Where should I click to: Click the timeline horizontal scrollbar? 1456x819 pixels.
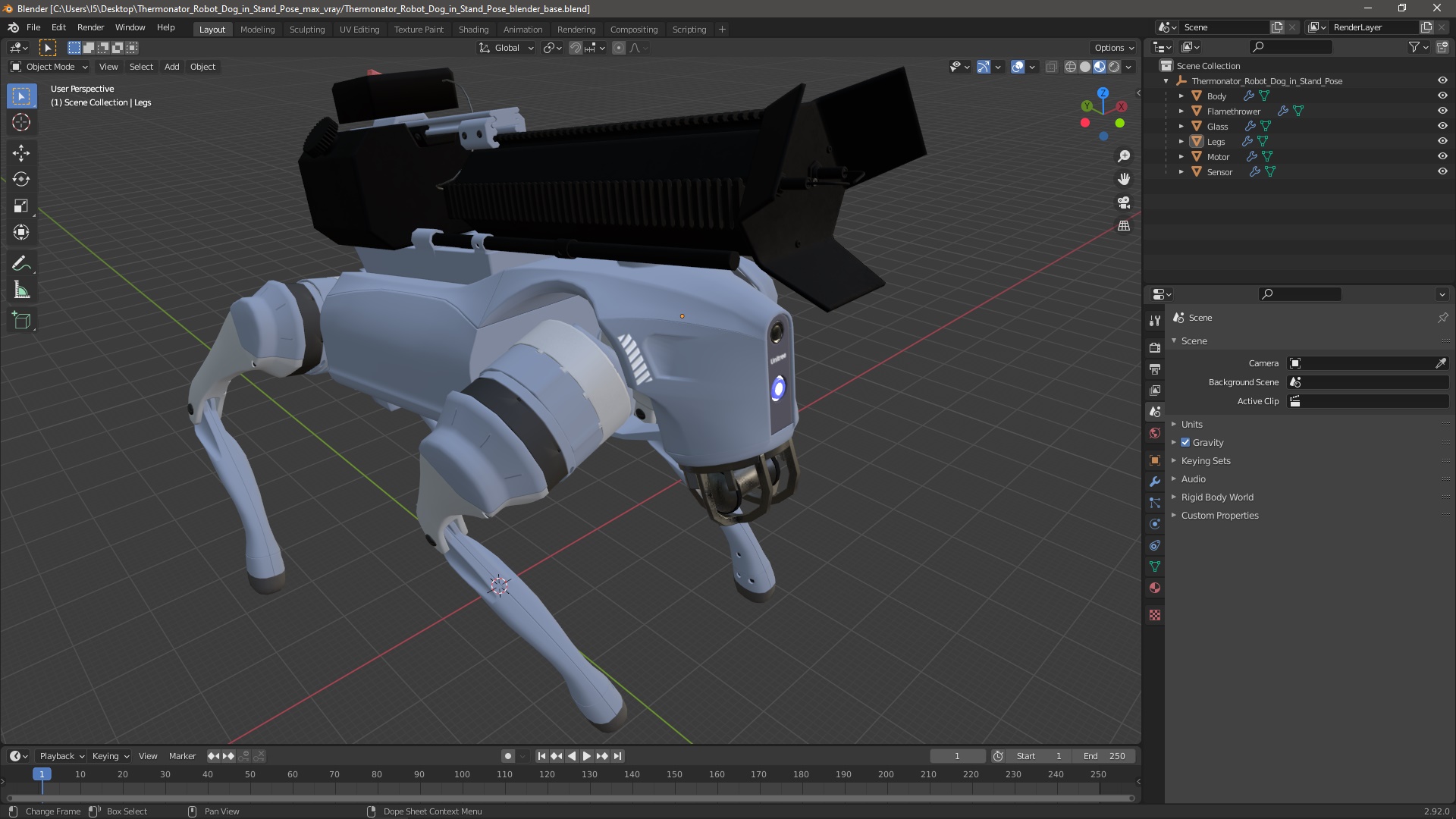tap(570, 798)
